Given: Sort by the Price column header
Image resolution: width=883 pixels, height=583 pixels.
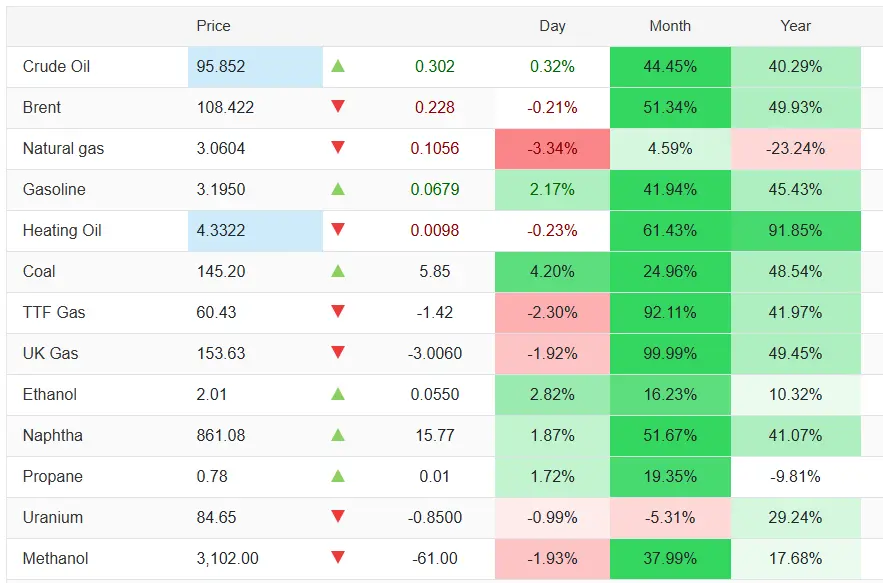Looking at the screenshot, I should coord(213,26).
